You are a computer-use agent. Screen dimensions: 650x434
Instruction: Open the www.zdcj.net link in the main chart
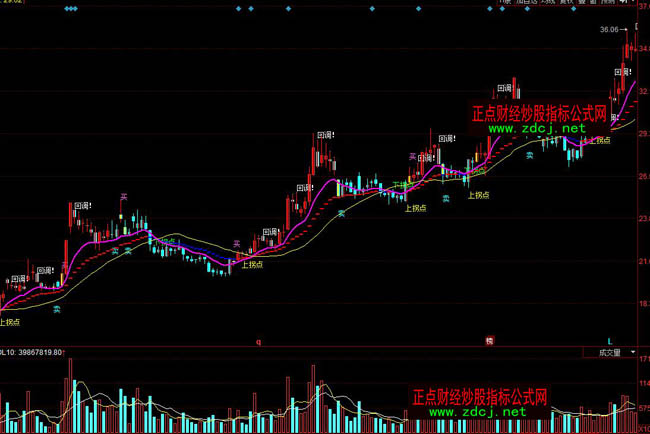[536, 129]
